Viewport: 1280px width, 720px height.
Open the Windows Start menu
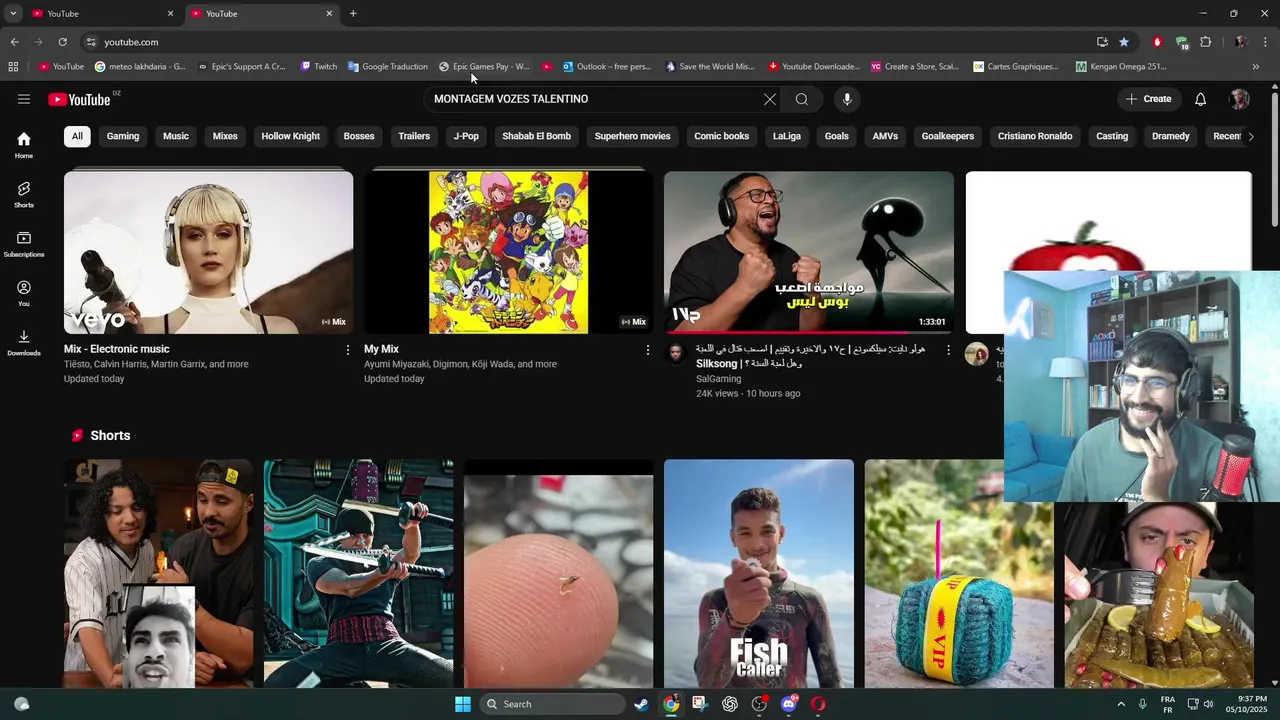463,704
